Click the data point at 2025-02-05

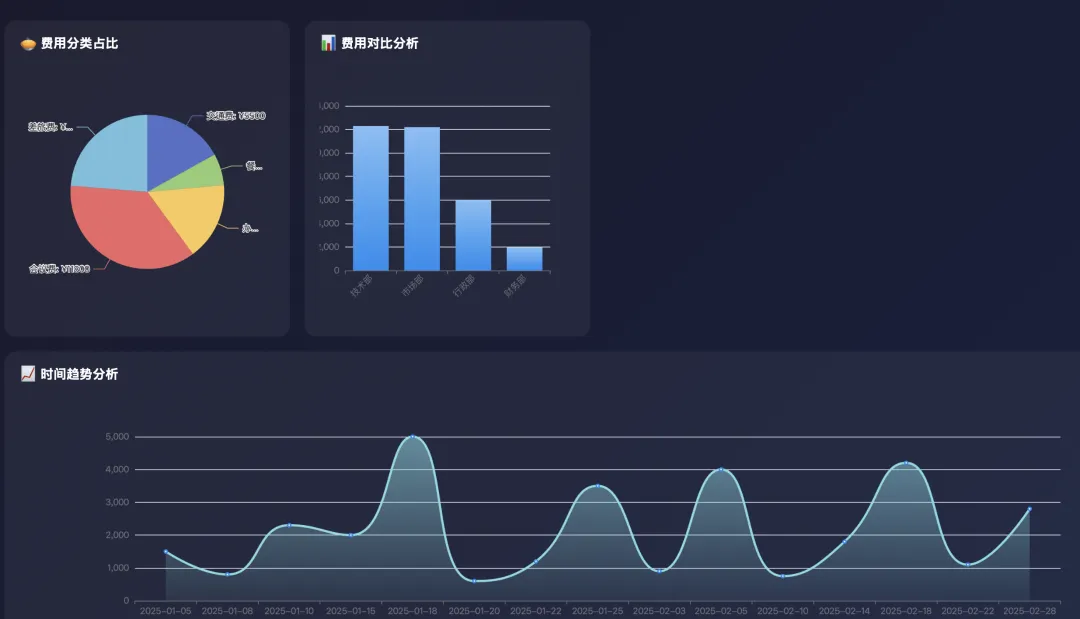click(x=721, y=470)
